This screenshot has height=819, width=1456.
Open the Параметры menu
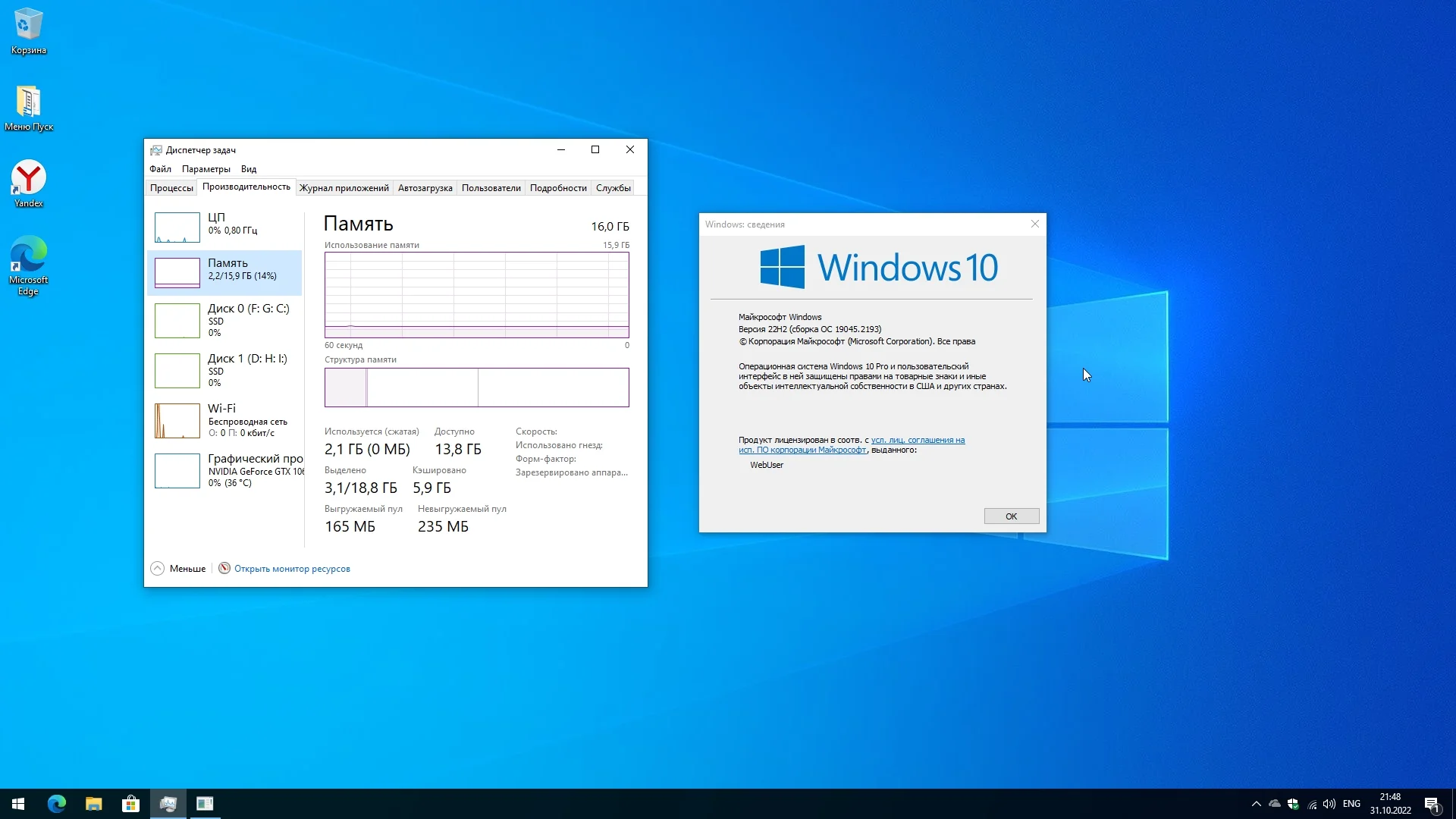(206, 169)
